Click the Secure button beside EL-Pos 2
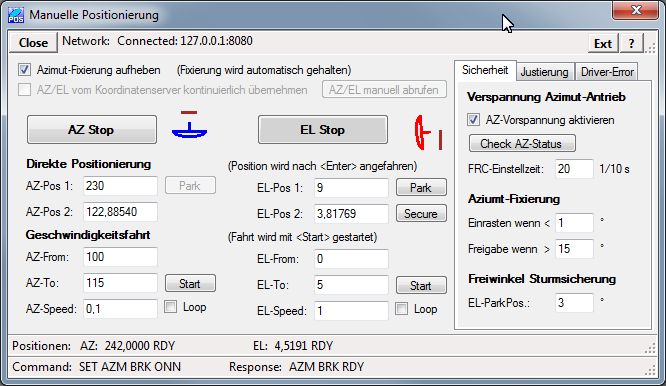This screenshot has height=386, width=666. (x=421, y=214)
